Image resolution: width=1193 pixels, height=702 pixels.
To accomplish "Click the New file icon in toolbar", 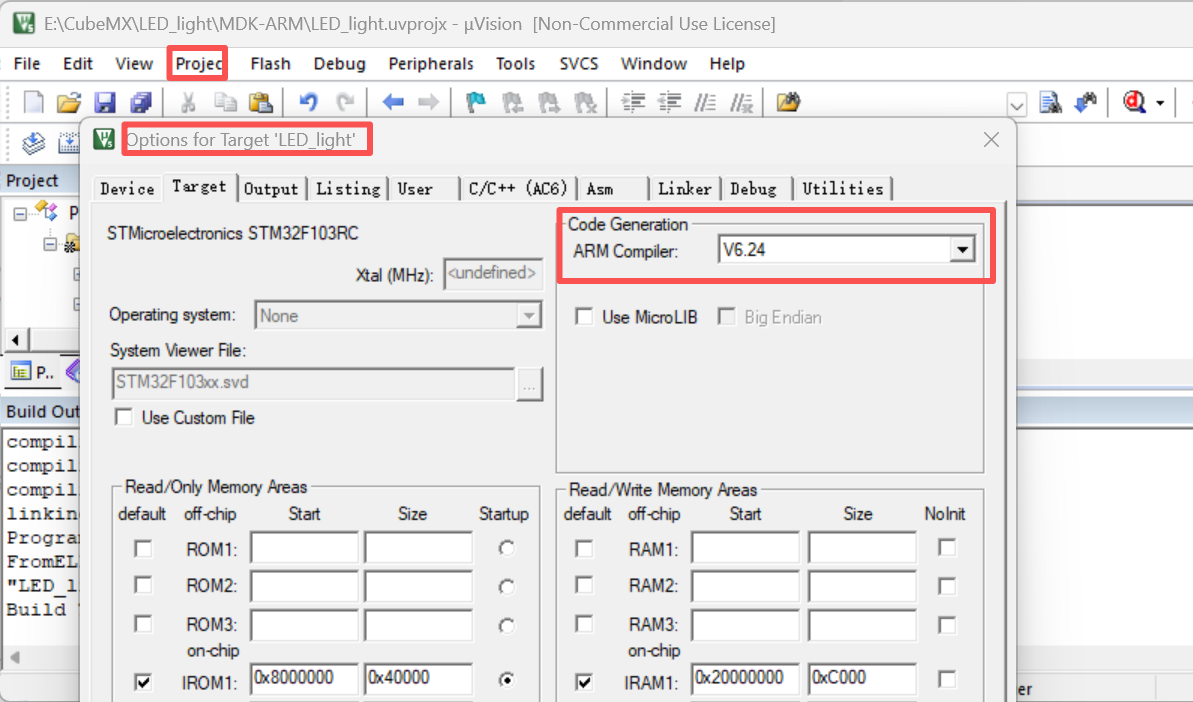I will 33,102.
